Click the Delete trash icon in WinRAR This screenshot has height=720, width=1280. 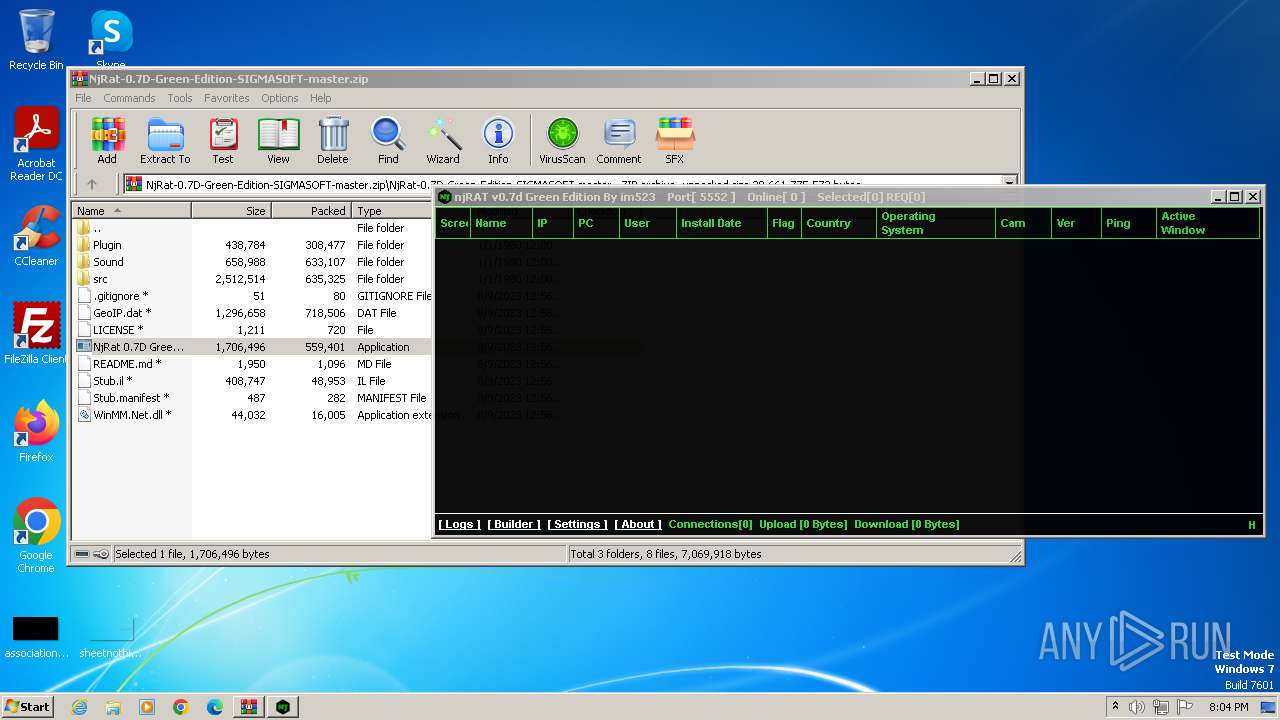333,140
